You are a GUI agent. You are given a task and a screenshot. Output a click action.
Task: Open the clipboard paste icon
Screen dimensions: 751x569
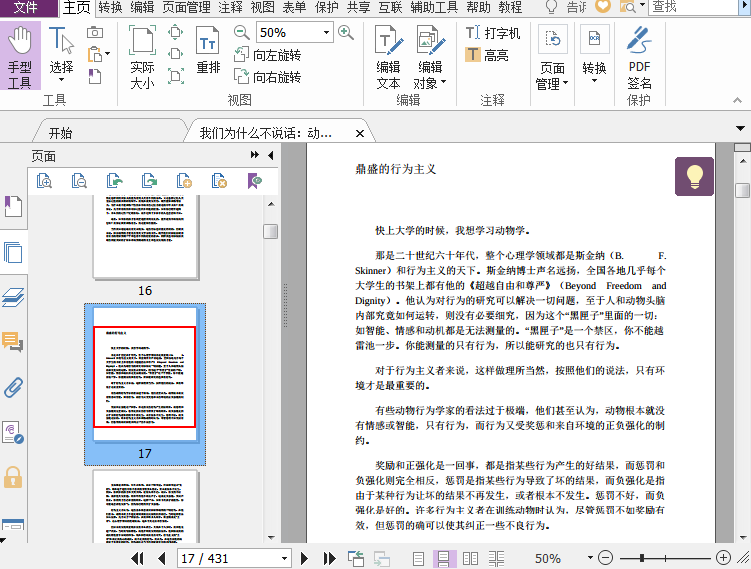coord(95,54)
